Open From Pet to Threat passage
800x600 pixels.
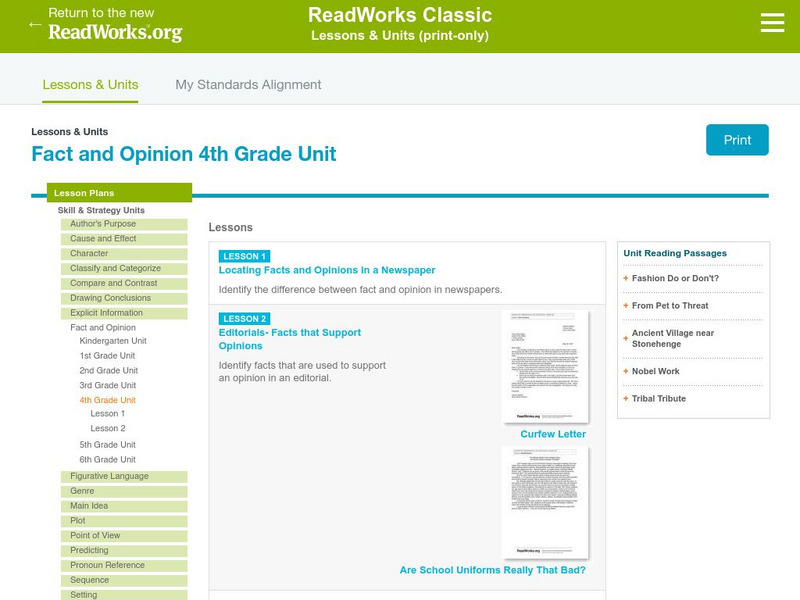[670, 306]
